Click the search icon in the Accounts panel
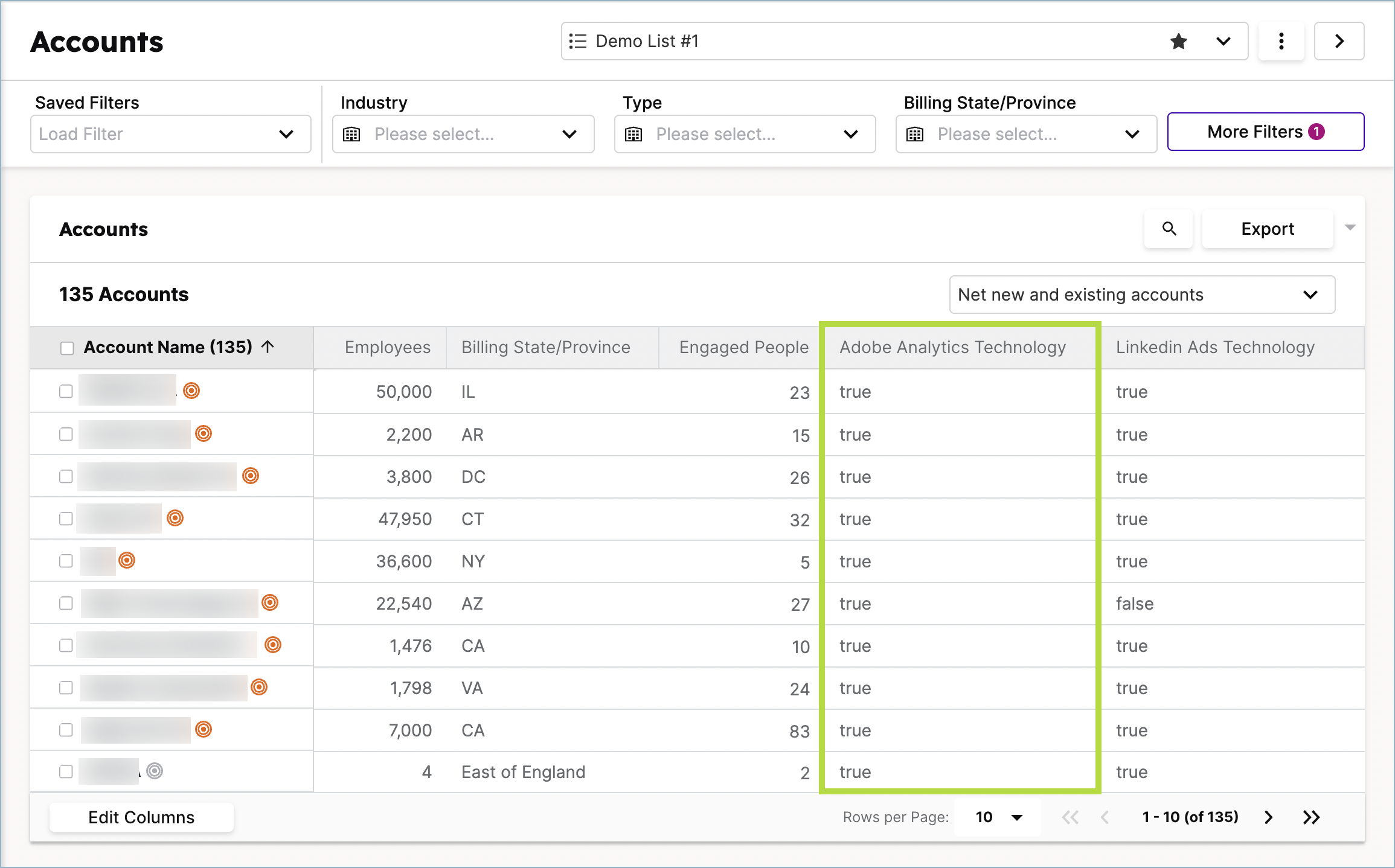Viewport: 1395px width, 868px height. [x=1169, y=229]
